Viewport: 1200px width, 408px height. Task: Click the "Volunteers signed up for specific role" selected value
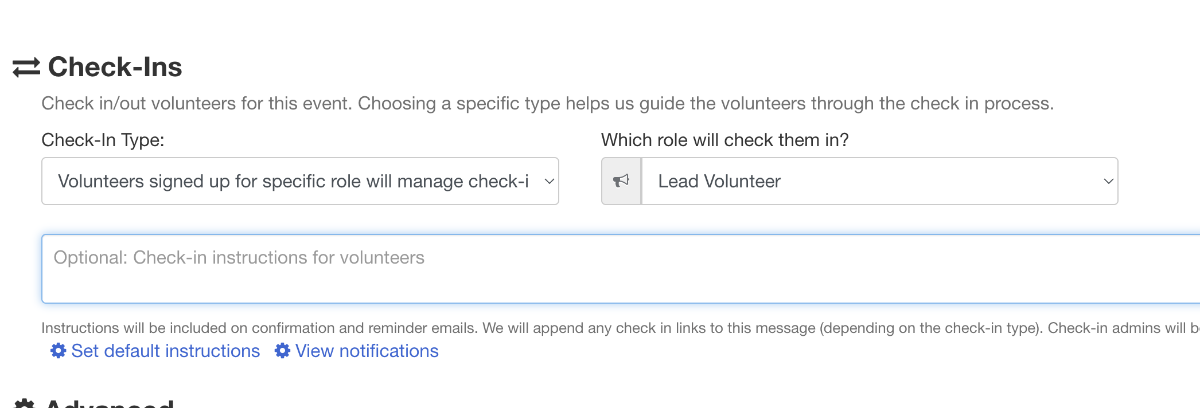292,181
